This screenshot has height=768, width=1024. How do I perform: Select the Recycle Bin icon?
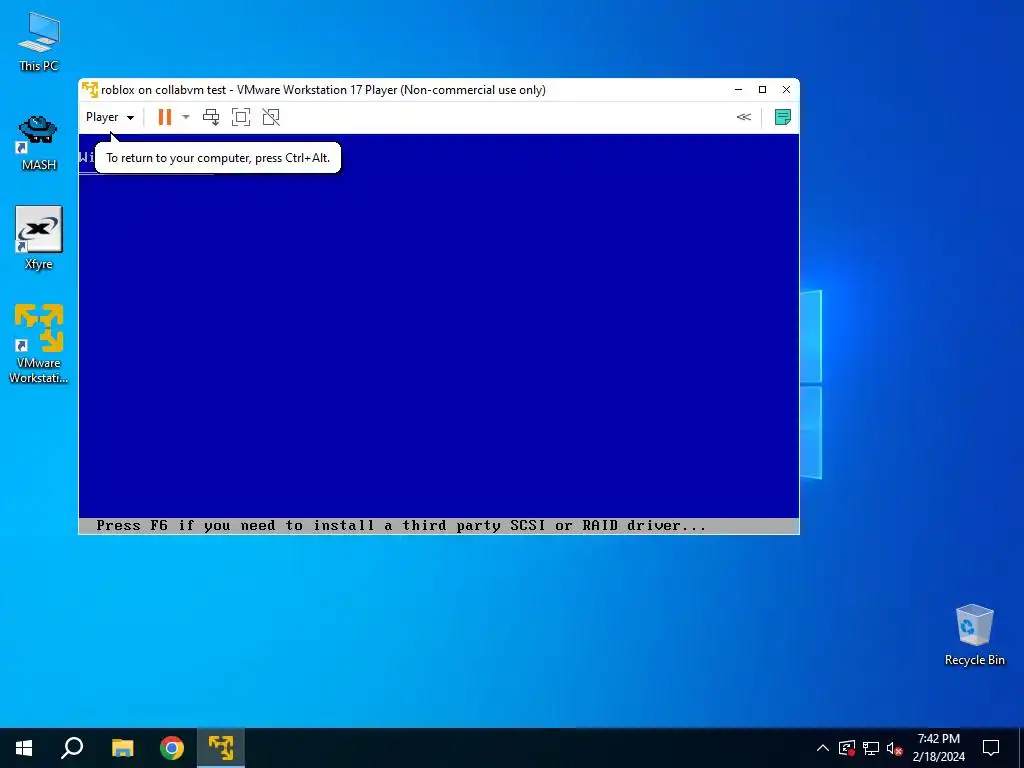point(974,635)
